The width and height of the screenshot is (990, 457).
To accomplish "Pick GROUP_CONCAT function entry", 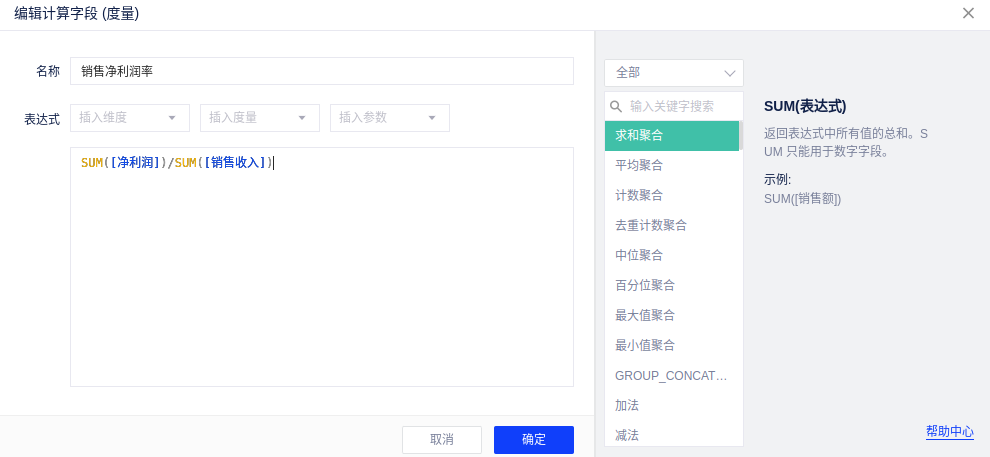I will point(671,375).
